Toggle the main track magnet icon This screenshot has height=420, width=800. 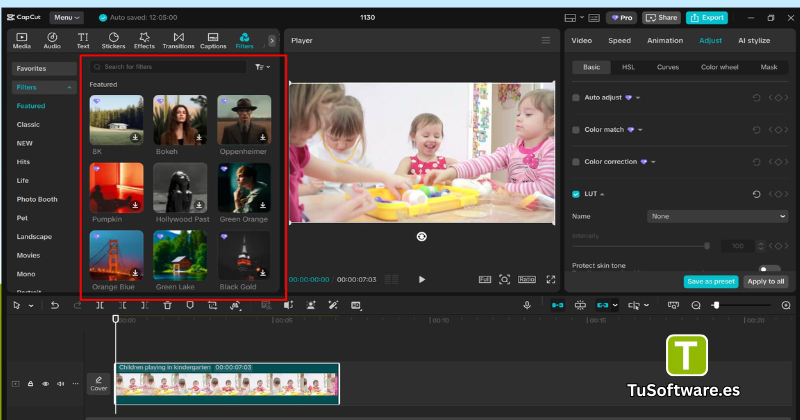tap(557, 305)
